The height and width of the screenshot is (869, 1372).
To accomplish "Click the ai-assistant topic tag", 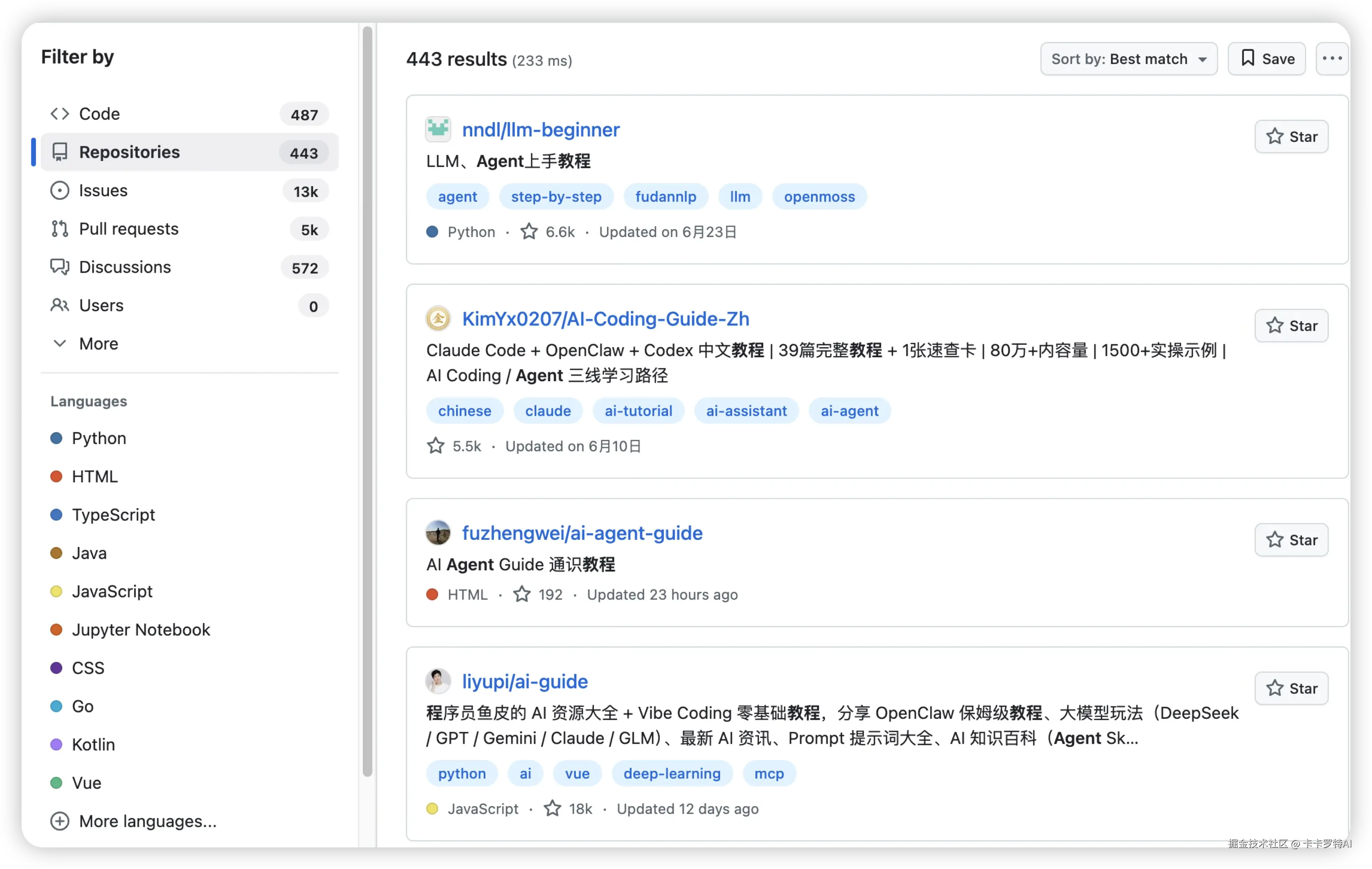I will point(746,411).
